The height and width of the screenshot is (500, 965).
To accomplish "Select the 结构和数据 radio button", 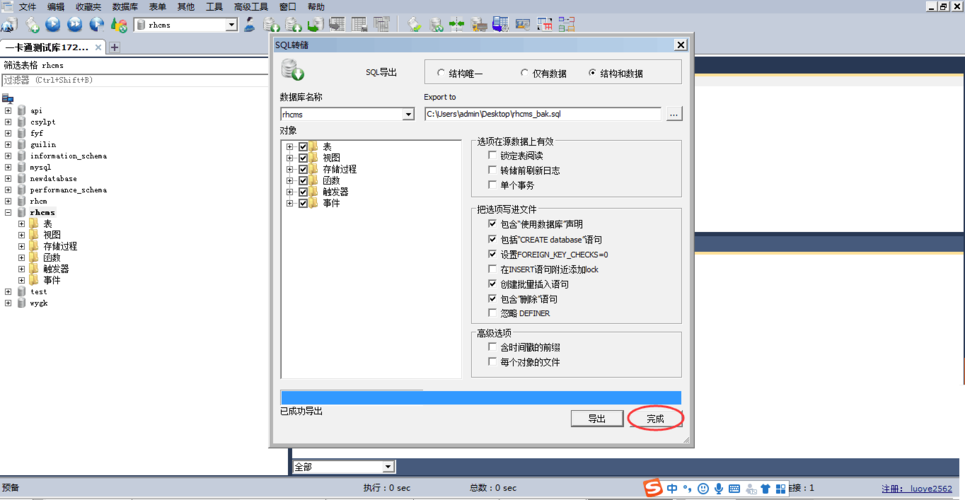I will 592,73.
